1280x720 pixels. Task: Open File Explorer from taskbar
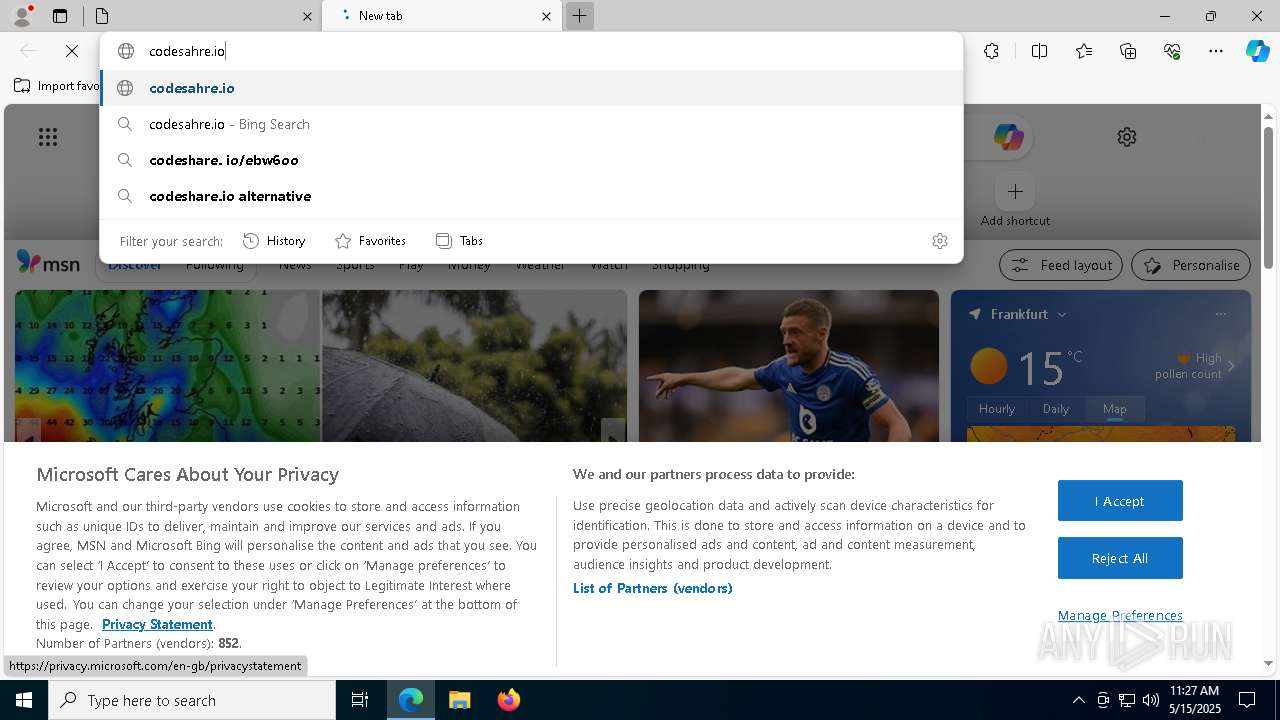click(459, 700)
